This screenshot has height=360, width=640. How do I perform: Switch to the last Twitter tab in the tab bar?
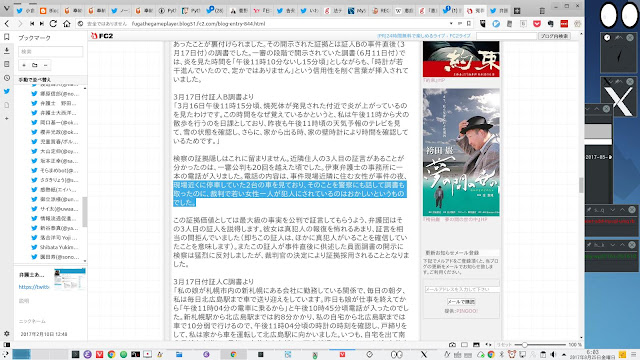[x=498, y=11]
